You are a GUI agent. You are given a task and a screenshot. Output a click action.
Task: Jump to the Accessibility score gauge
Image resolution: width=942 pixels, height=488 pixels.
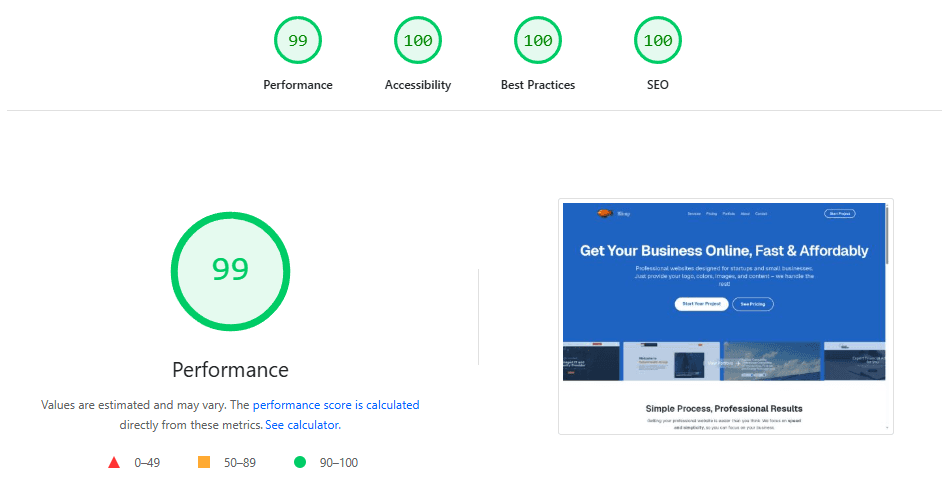418,41
